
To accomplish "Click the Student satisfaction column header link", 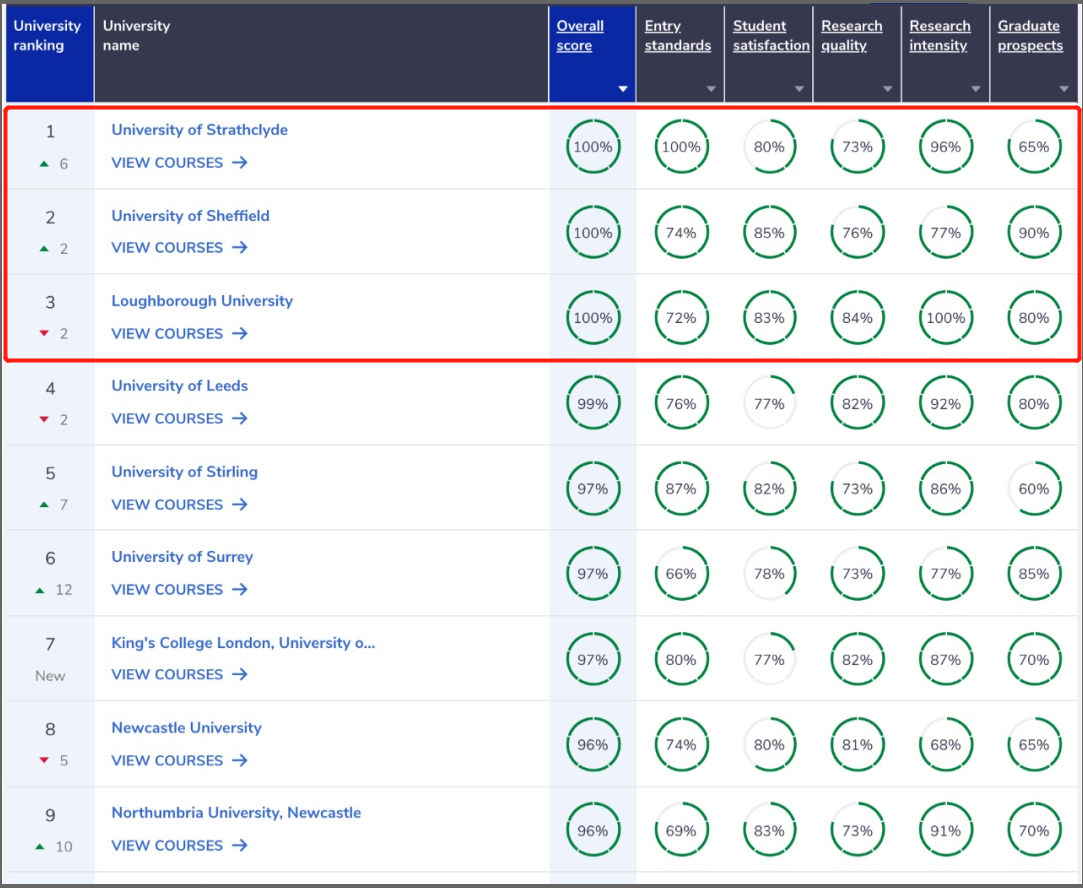I will [771, 36].
